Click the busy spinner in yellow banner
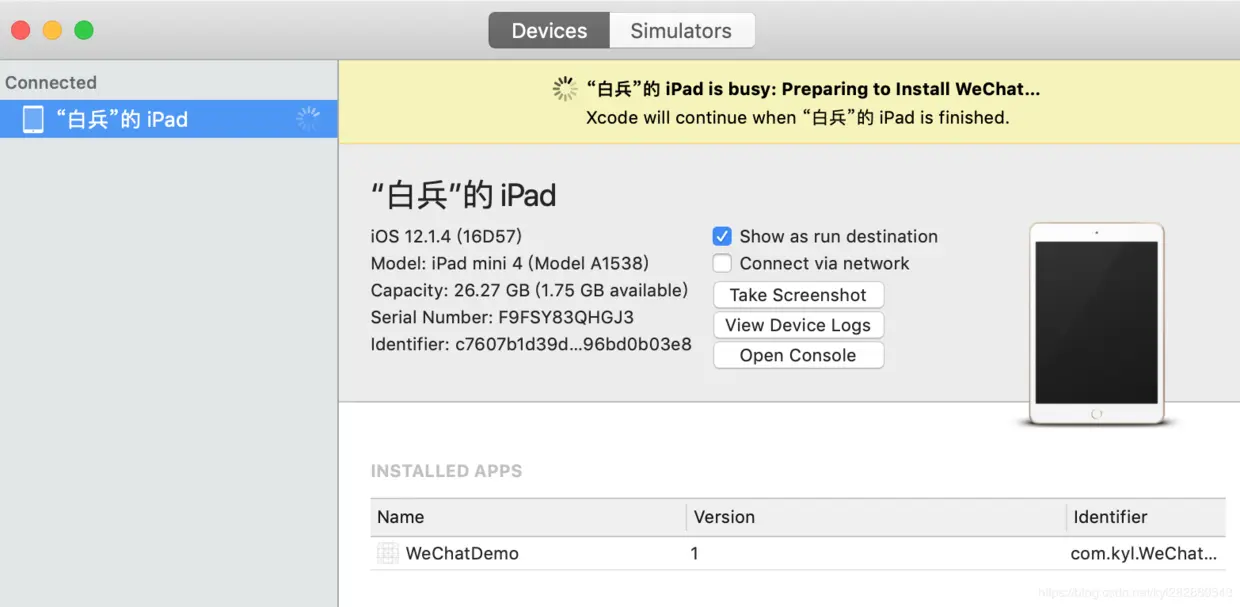The width and height of the screenshot is (1240, 607). (x=565, y=89)
